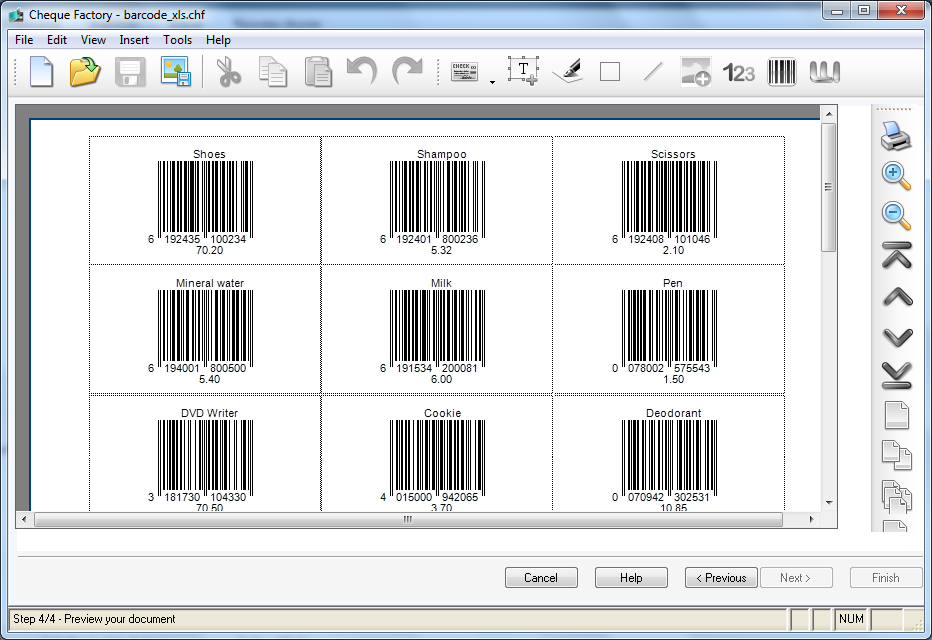Select the insert text box tool

[524, 71]
